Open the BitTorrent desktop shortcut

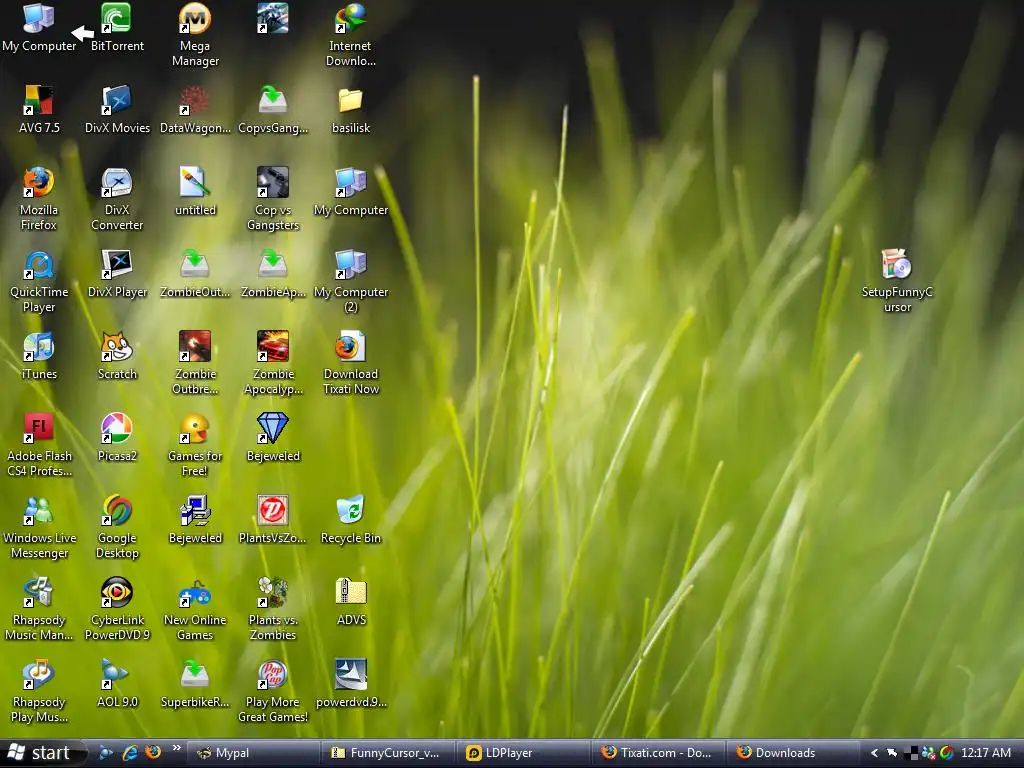coord(117,27)
